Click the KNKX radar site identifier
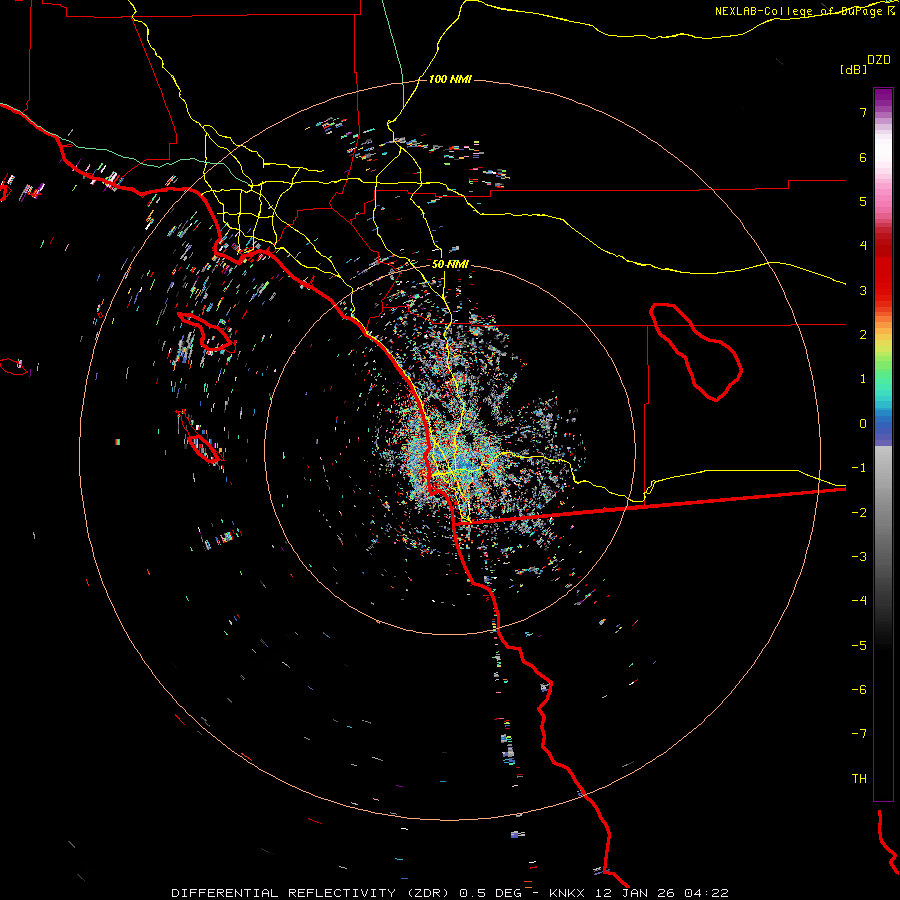900x900 pixels. tap(567, 893)
